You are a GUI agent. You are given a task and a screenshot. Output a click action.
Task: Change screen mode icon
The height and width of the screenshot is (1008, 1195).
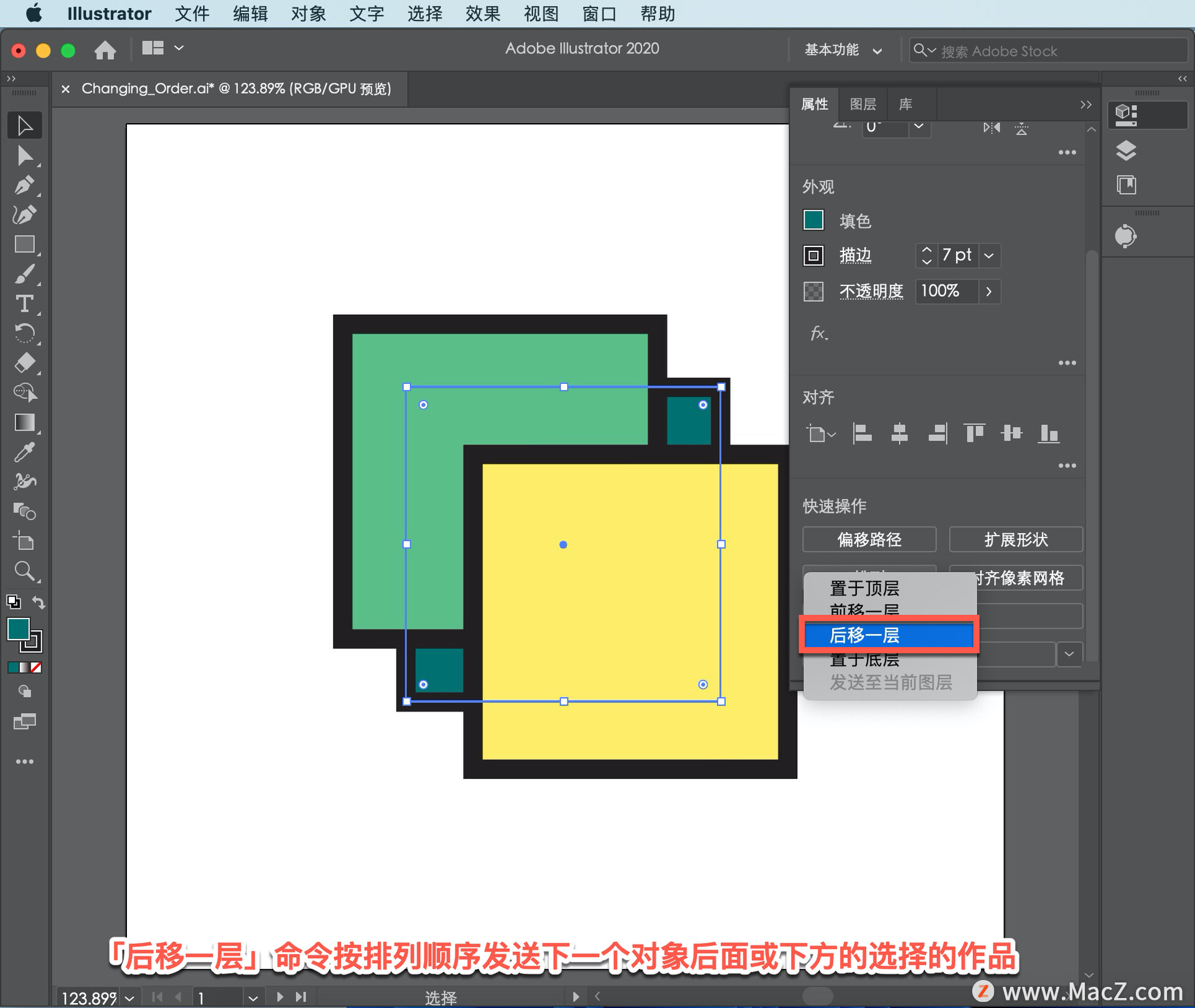click(x=25, y=722)
